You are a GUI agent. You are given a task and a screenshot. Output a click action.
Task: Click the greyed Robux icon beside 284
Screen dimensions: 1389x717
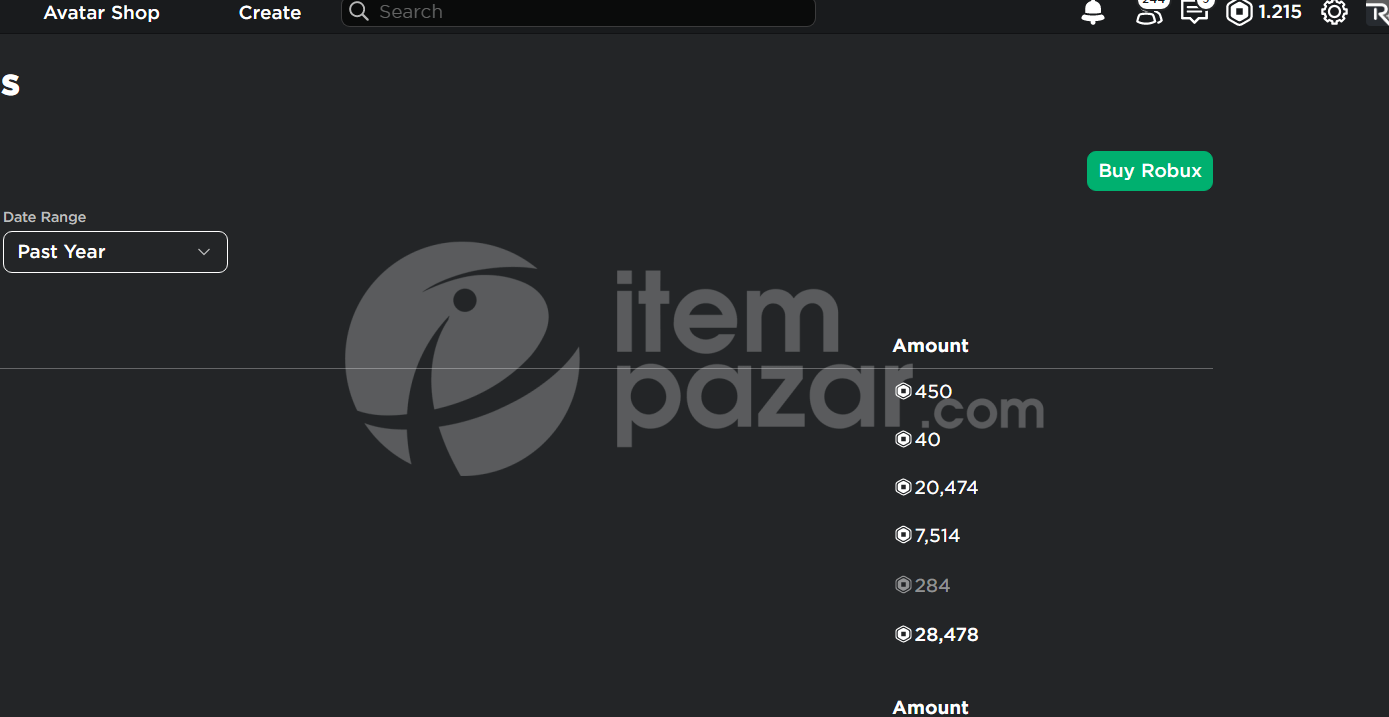(903, 585)
